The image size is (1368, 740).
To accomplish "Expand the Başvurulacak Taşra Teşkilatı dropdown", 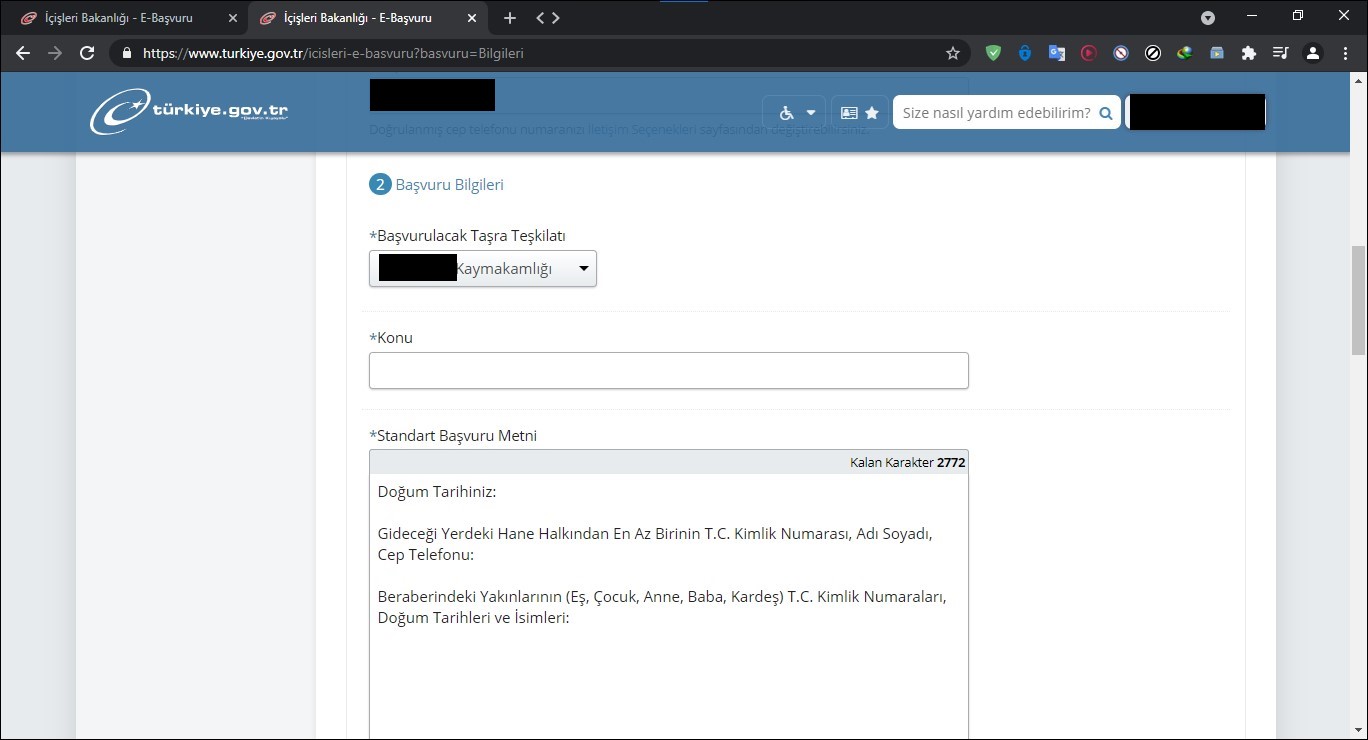I will click(483, 269).
